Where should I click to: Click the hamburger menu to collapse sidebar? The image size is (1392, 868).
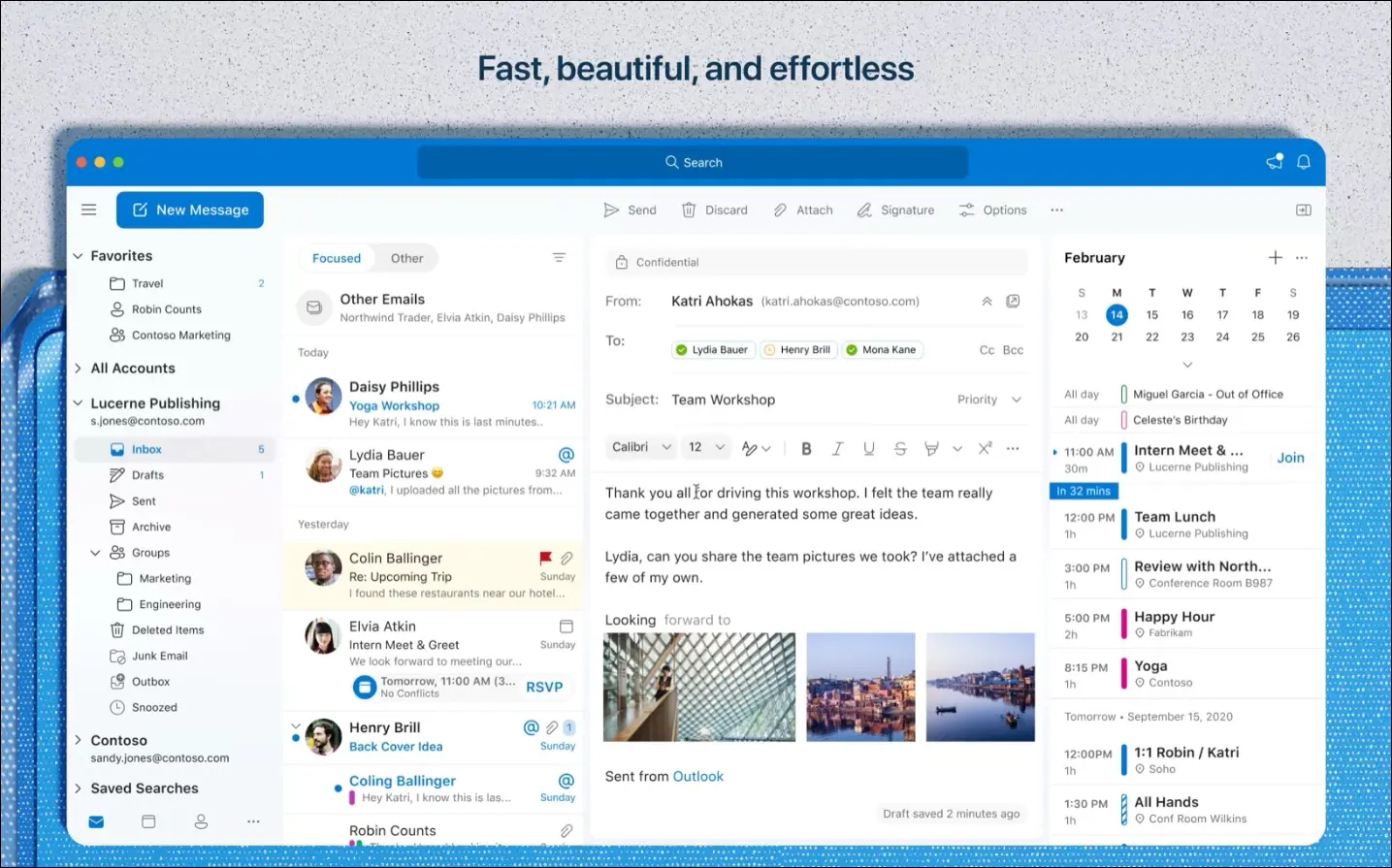[89, 209]
